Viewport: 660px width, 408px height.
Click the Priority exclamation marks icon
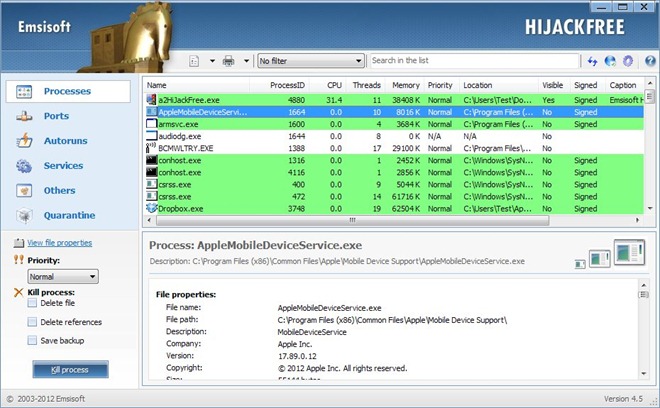18,259
